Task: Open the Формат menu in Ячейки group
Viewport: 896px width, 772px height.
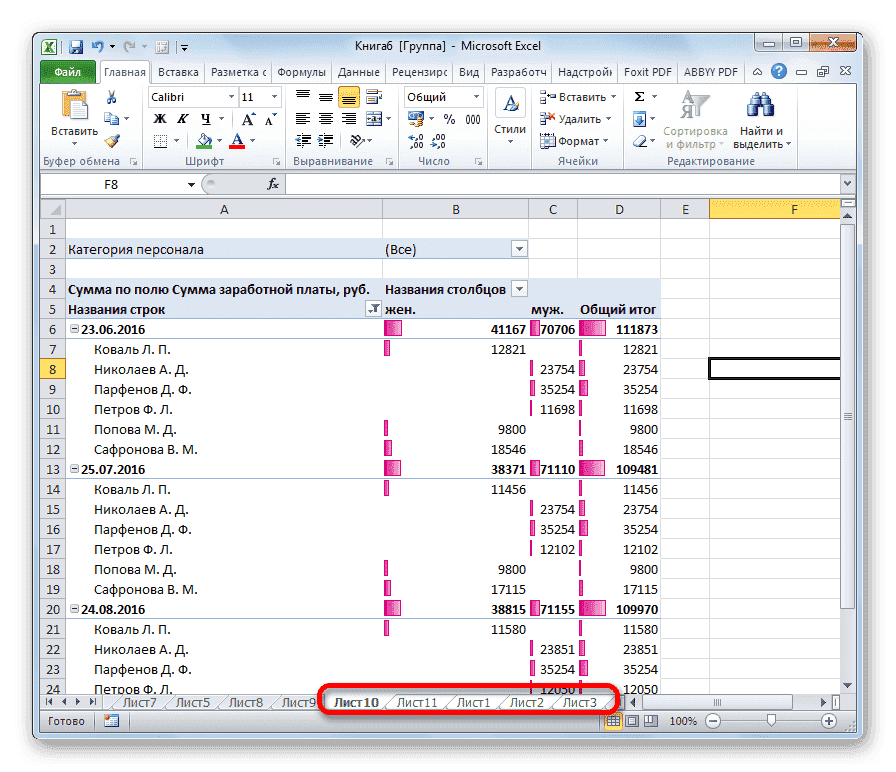Action: (x=580, y=140)
